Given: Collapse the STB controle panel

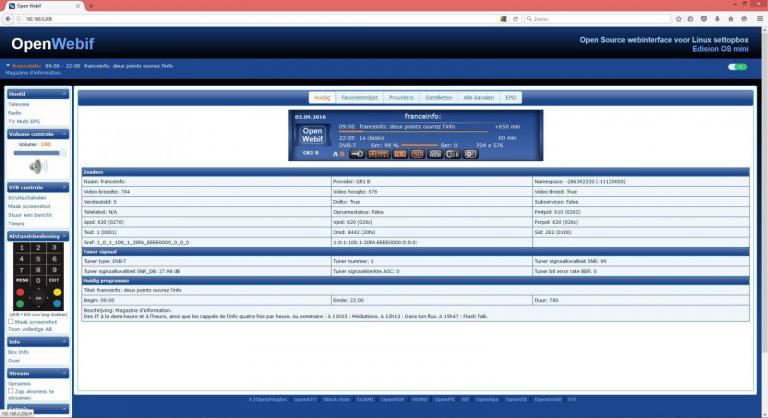Looking at the screenshot, I should (65, 187).
